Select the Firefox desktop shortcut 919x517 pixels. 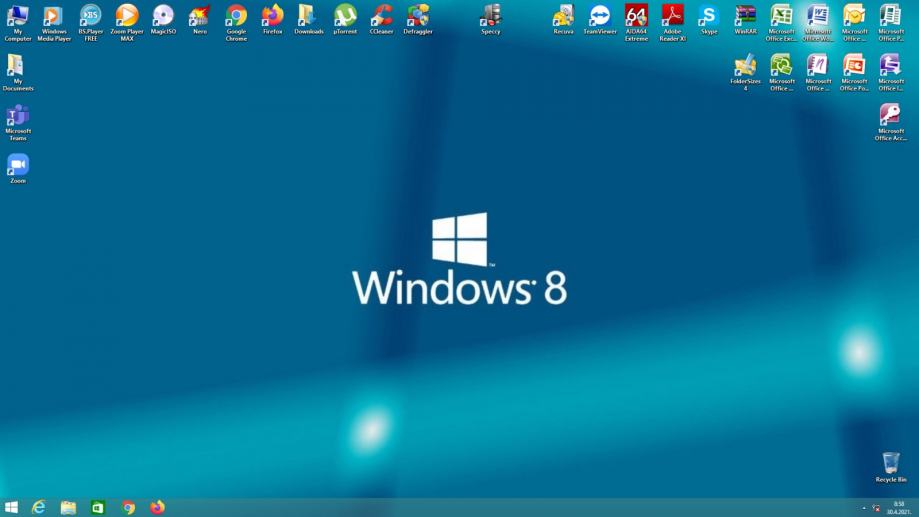pos(273,19)
